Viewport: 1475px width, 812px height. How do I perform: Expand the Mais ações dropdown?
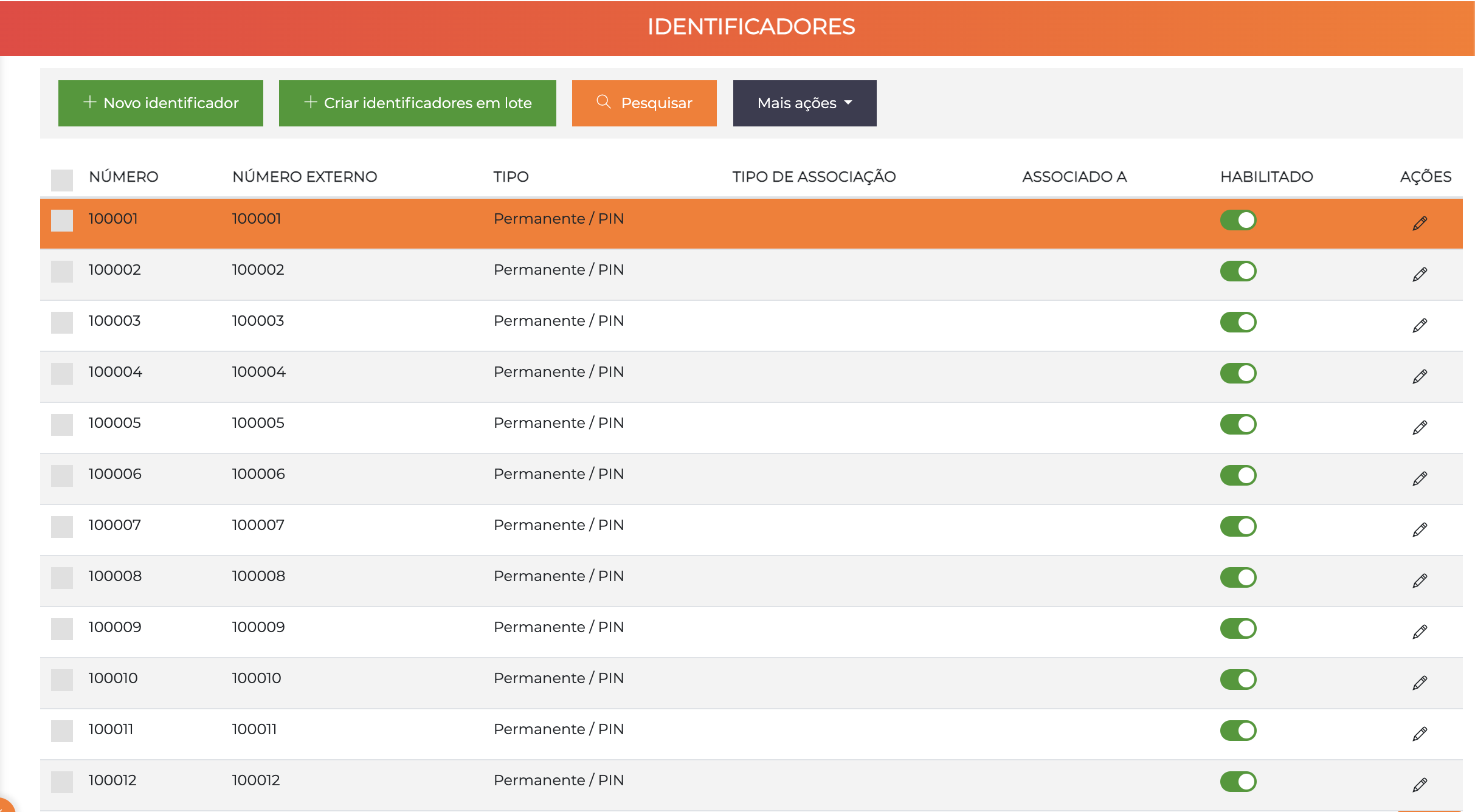click(x=804, y=103)
